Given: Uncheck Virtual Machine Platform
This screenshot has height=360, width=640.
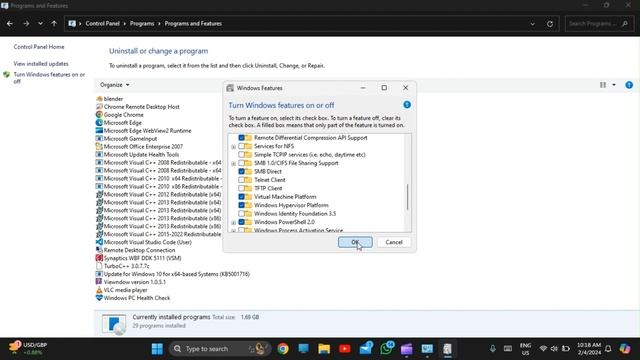Looking at the screenshot, I should 242,197.
